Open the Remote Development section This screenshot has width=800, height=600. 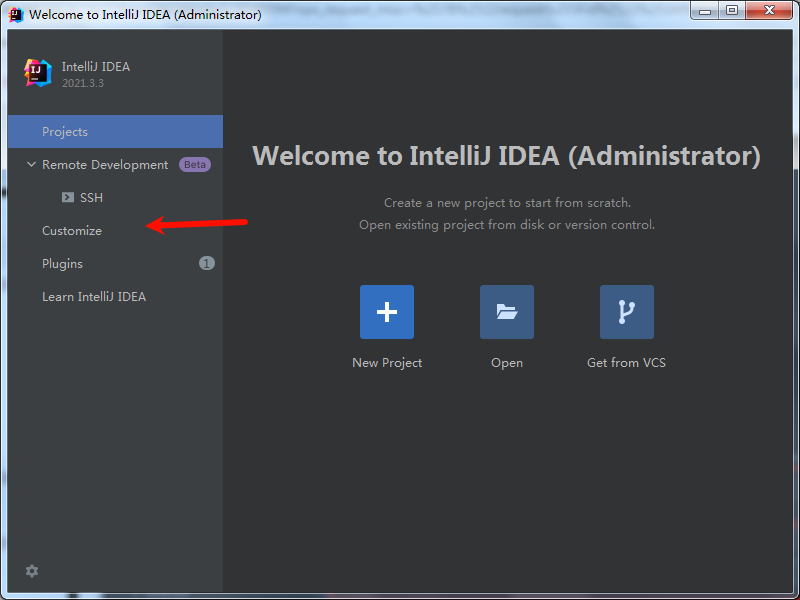click(x=115, y=165)
